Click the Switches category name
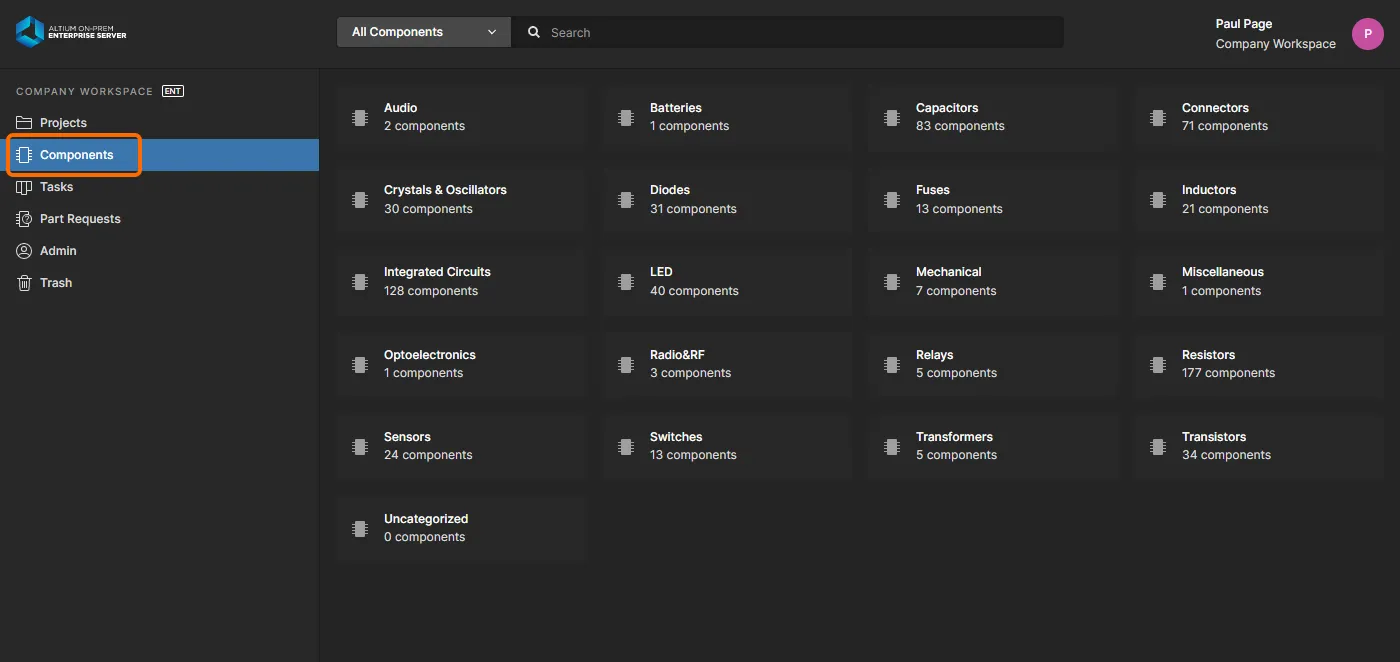Screen dimensions: 1400x662 coord(676,437)
